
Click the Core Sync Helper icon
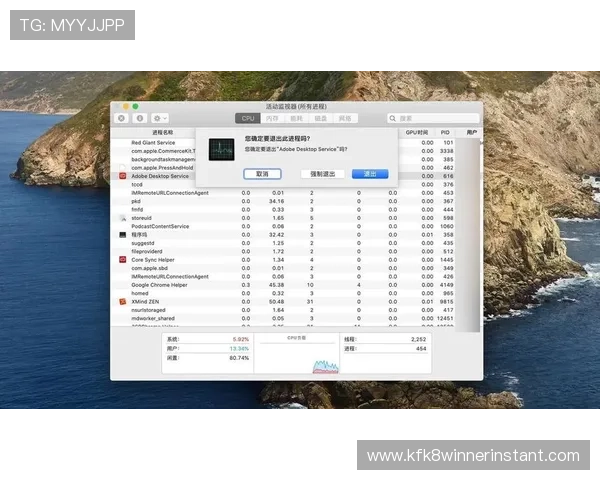[123, 259]
